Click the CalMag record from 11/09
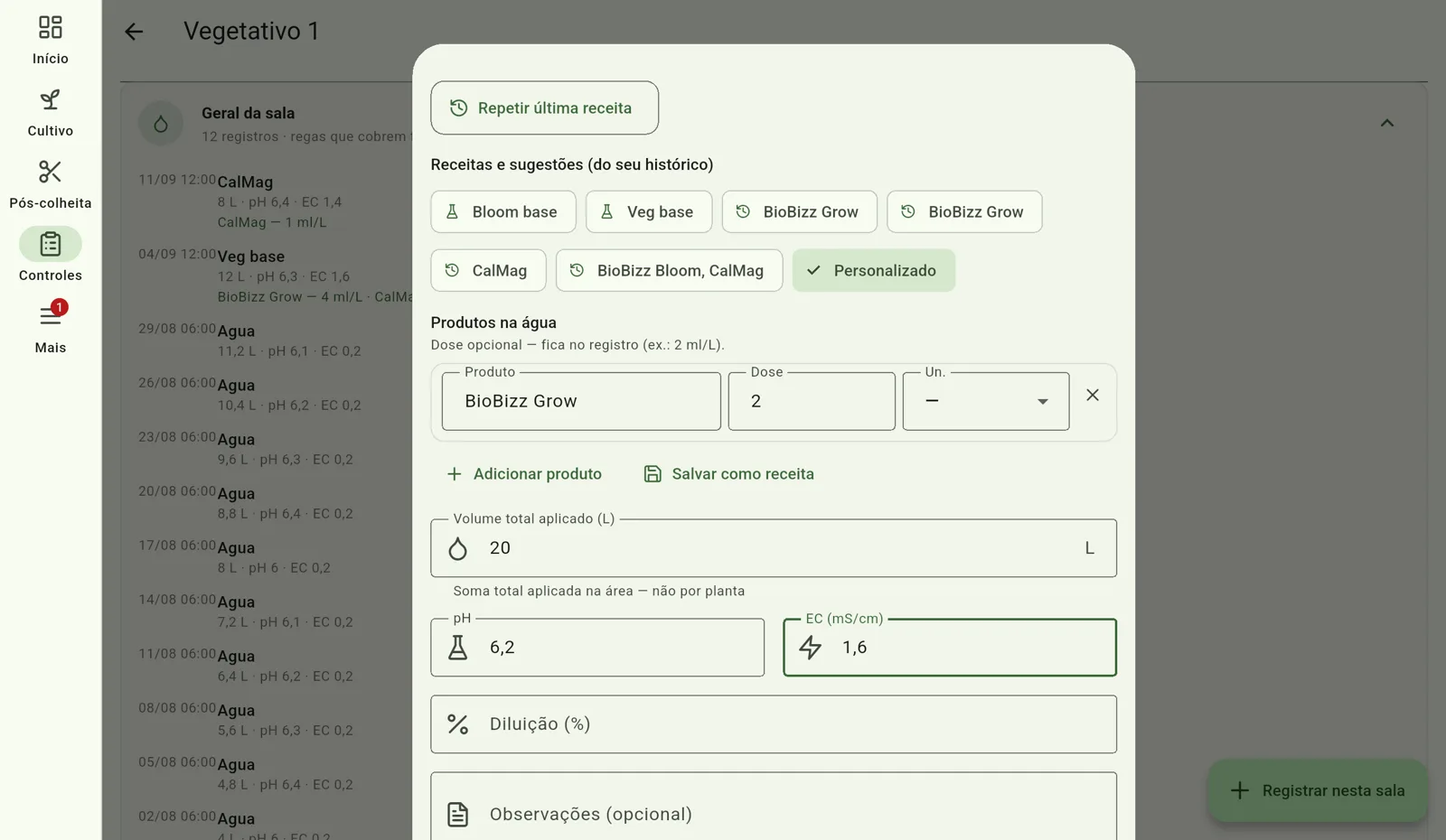This screenshot has height=840, width=1446. click(x=276, y=201)
